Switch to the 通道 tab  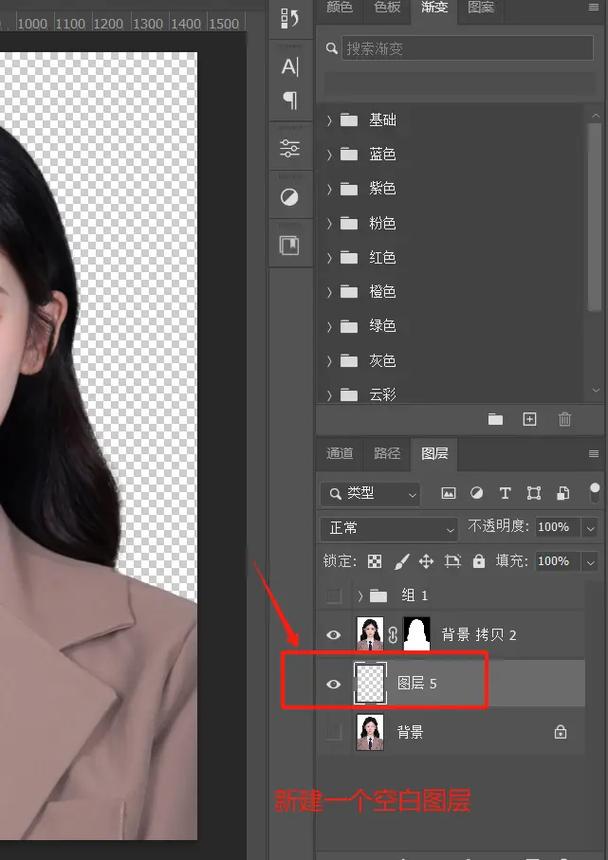point(340,453)
